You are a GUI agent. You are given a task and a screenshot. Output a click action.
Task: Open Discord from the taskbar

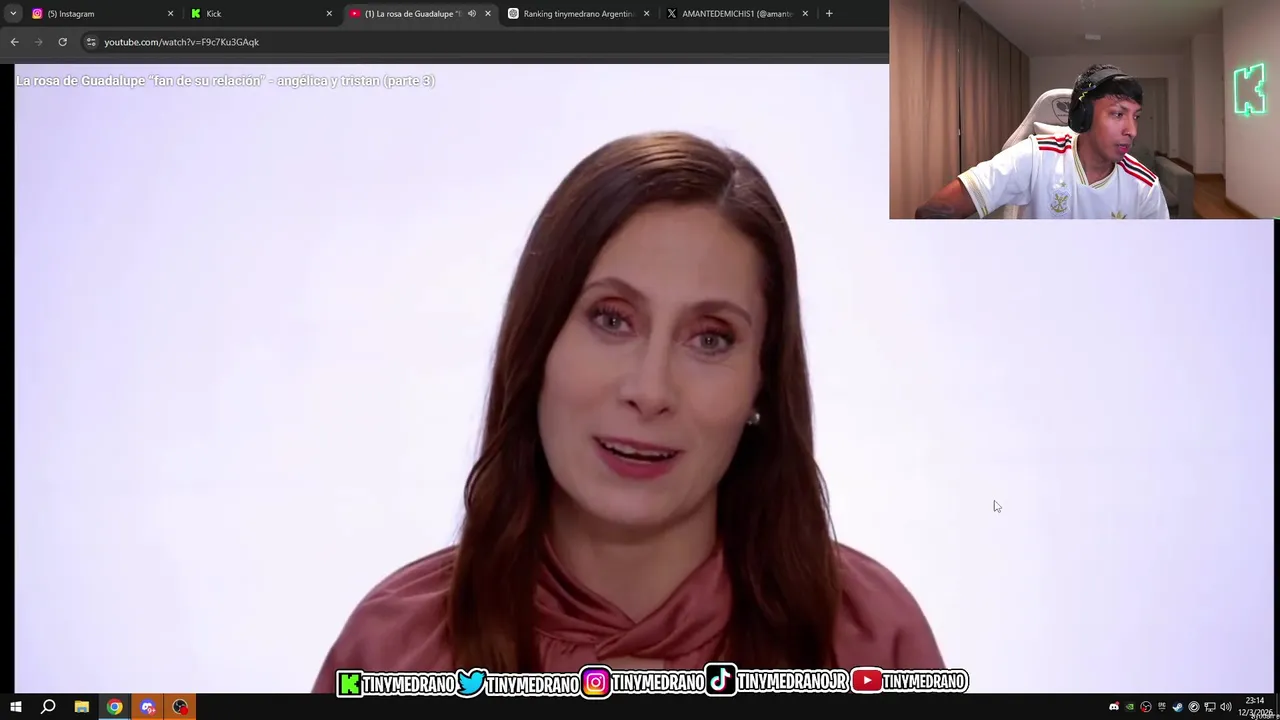pos(148,707)
